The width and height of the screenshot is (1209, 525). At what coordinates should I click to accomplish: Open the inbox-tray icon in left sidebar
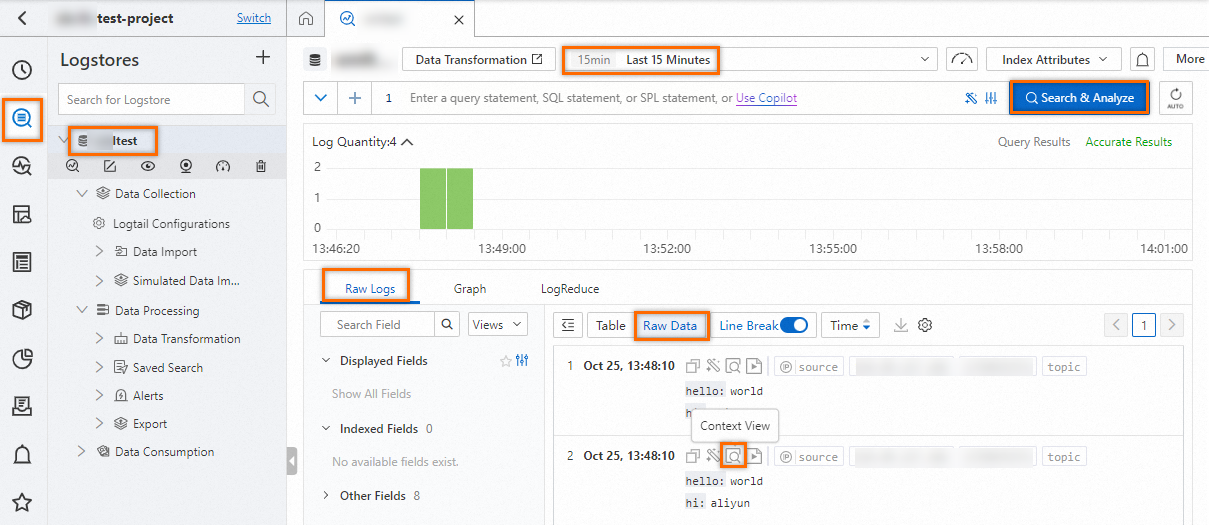[22, 406]
